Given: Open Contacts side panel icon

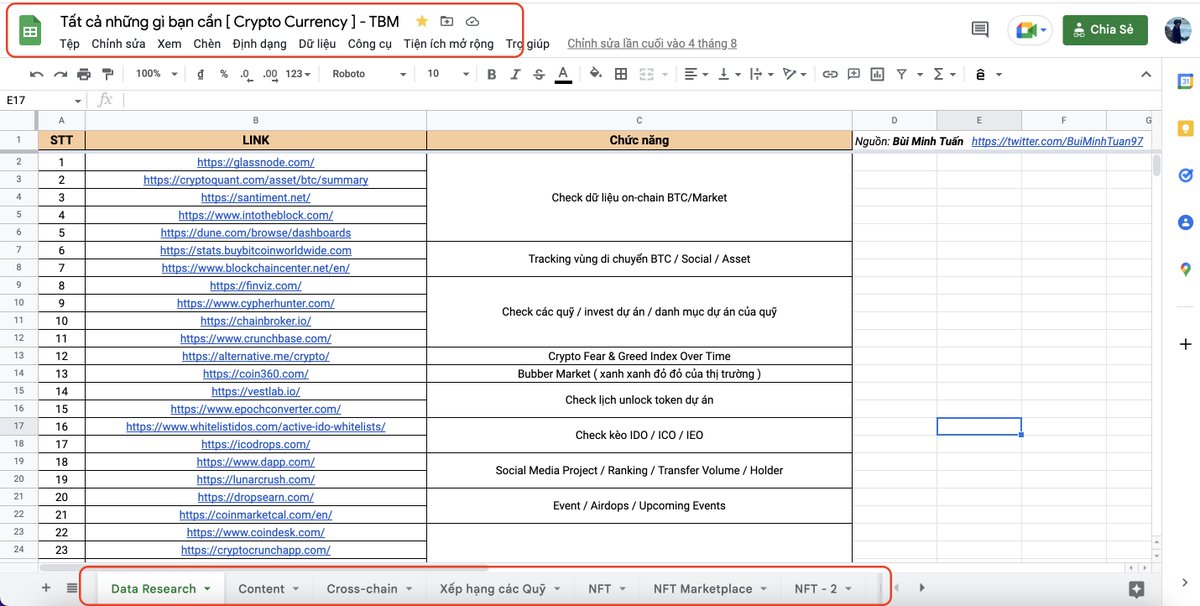Looking at the screenshot, I should [1185, 222].
